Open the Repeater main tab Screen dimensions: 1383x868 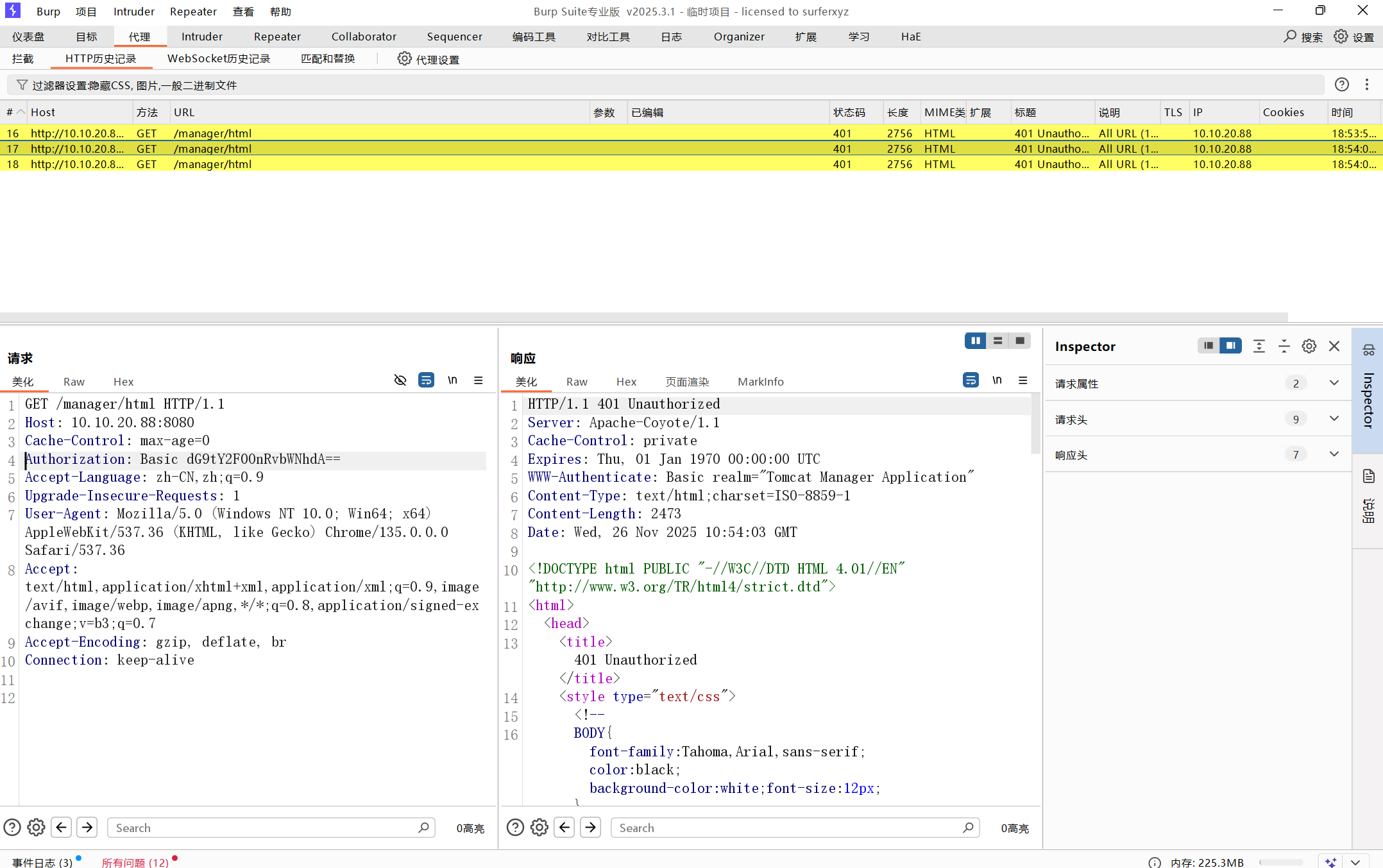point(277,37)
